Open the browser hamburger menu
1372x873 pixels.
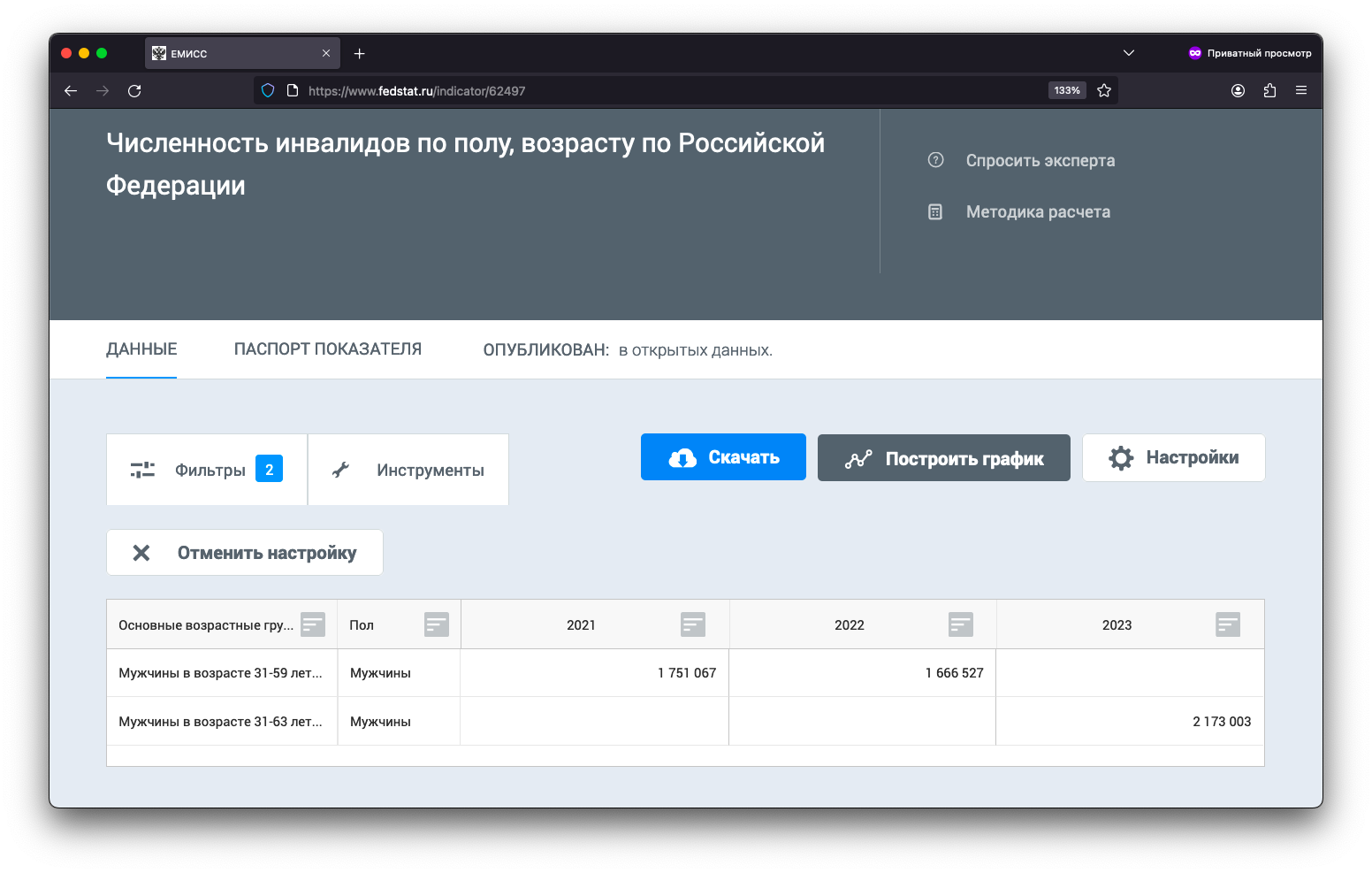[1301, 90]
